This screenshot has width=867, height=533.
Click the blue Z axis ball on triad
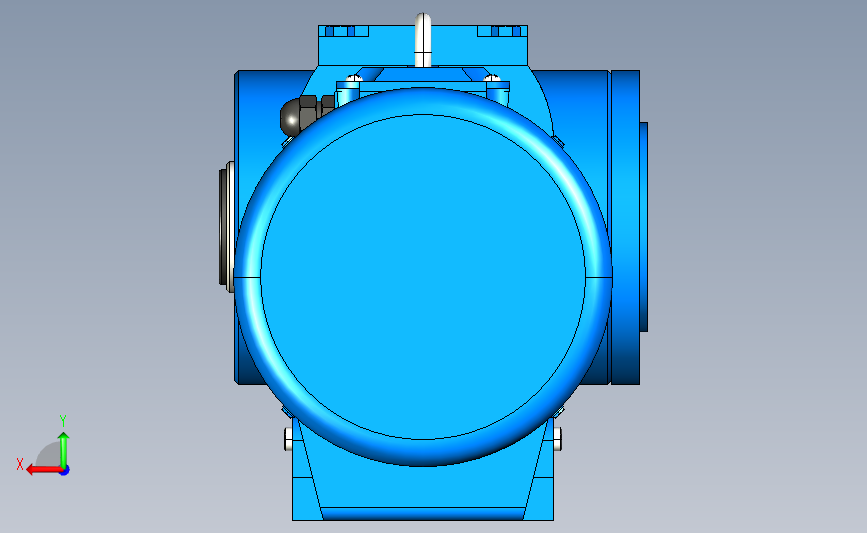click(65, 471)
